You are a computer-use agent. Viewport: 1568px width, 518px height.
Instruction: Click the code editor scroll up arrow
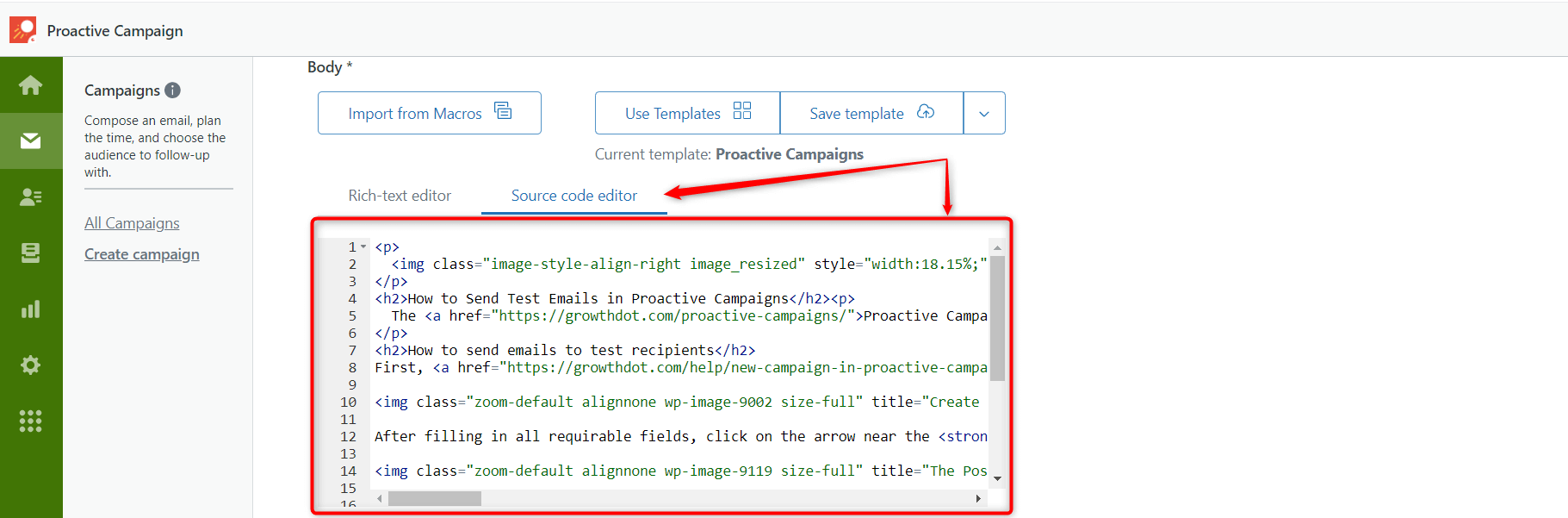997,247
